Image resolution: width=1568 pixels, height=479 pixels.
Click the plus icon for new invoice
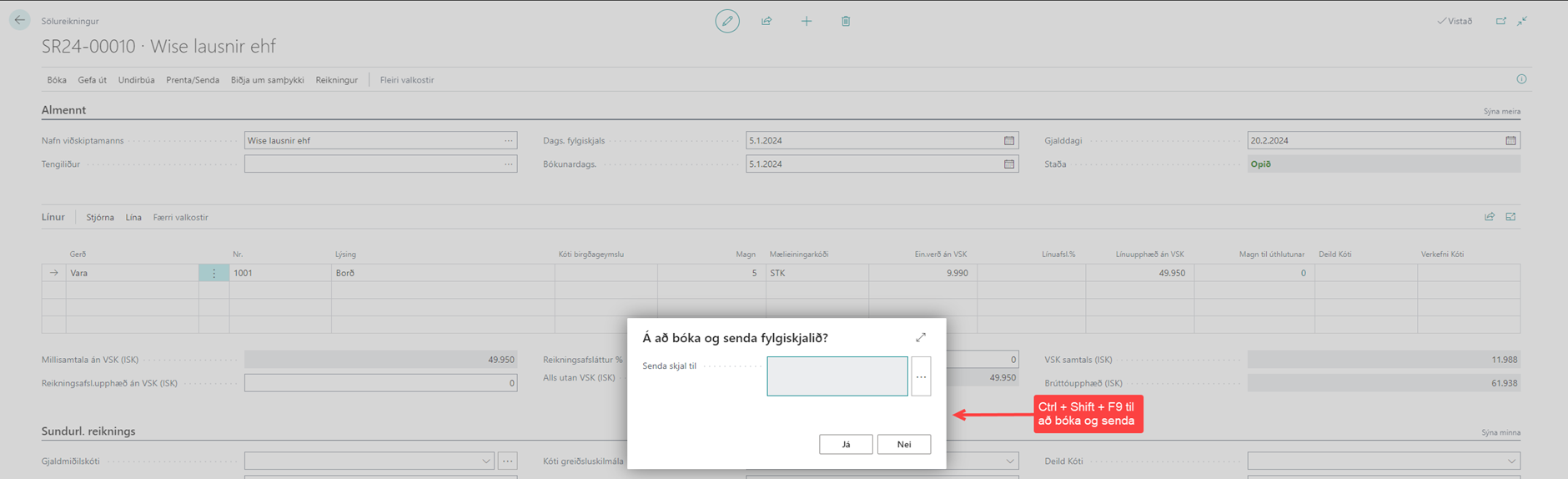806,21
